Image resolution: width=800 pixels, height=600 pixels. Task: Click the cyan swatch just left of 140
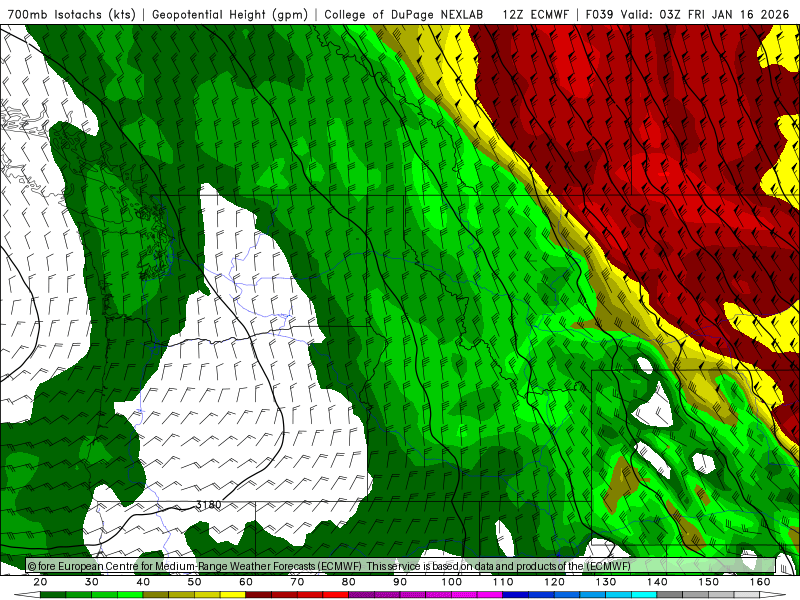coord(644,595)
